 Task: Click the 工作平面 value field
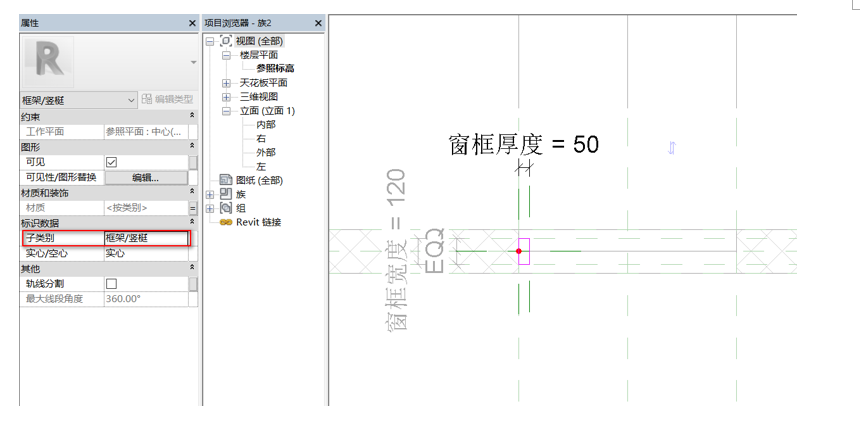point(146,132)
